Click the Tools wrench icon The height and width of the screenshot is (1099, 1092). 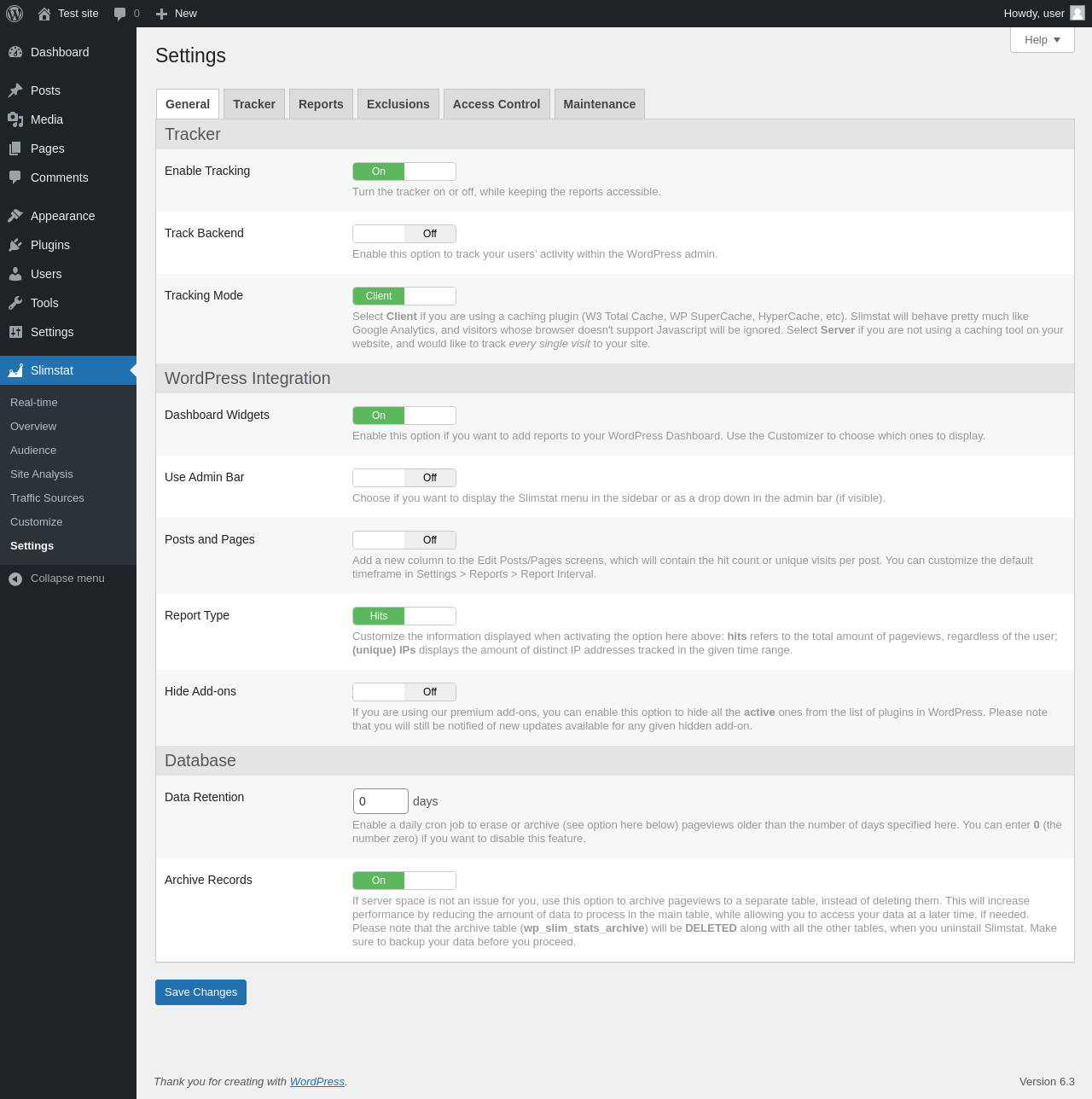[15, 303]
